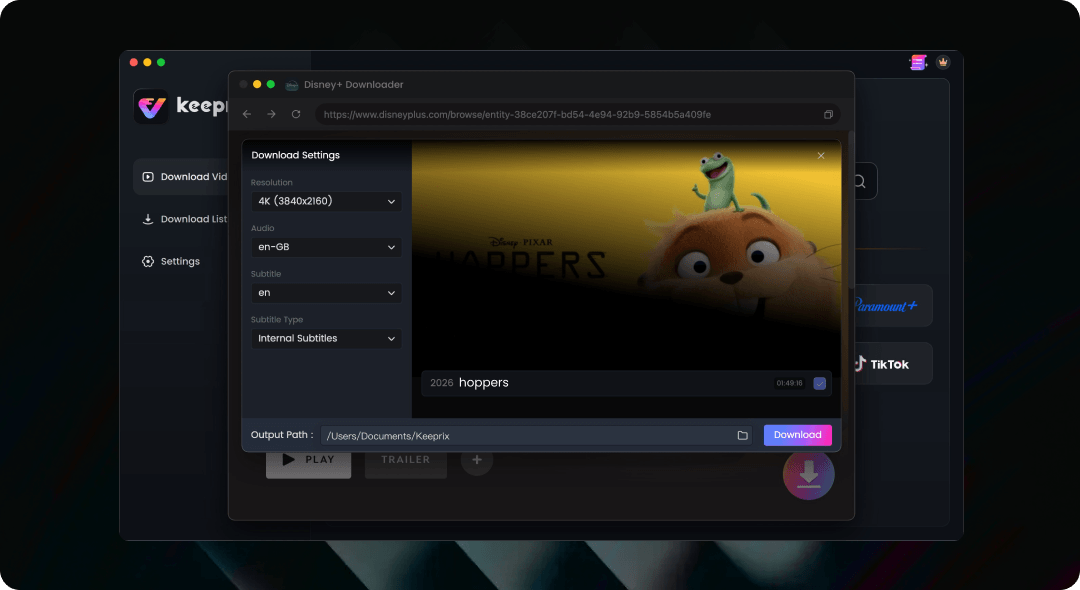The width and height of the screenshot is (1080, 590).
Task: Click the browser back arrow
Action: point(247,114)
